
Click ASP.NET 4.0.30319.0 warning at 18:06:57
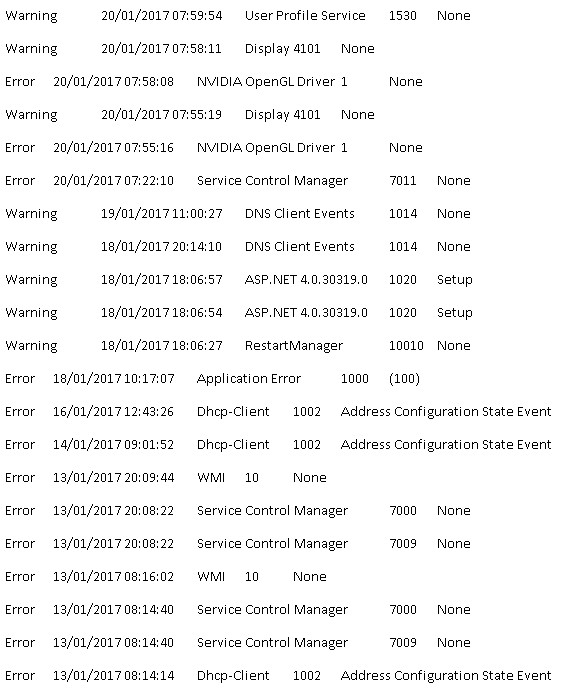[239, 280]
